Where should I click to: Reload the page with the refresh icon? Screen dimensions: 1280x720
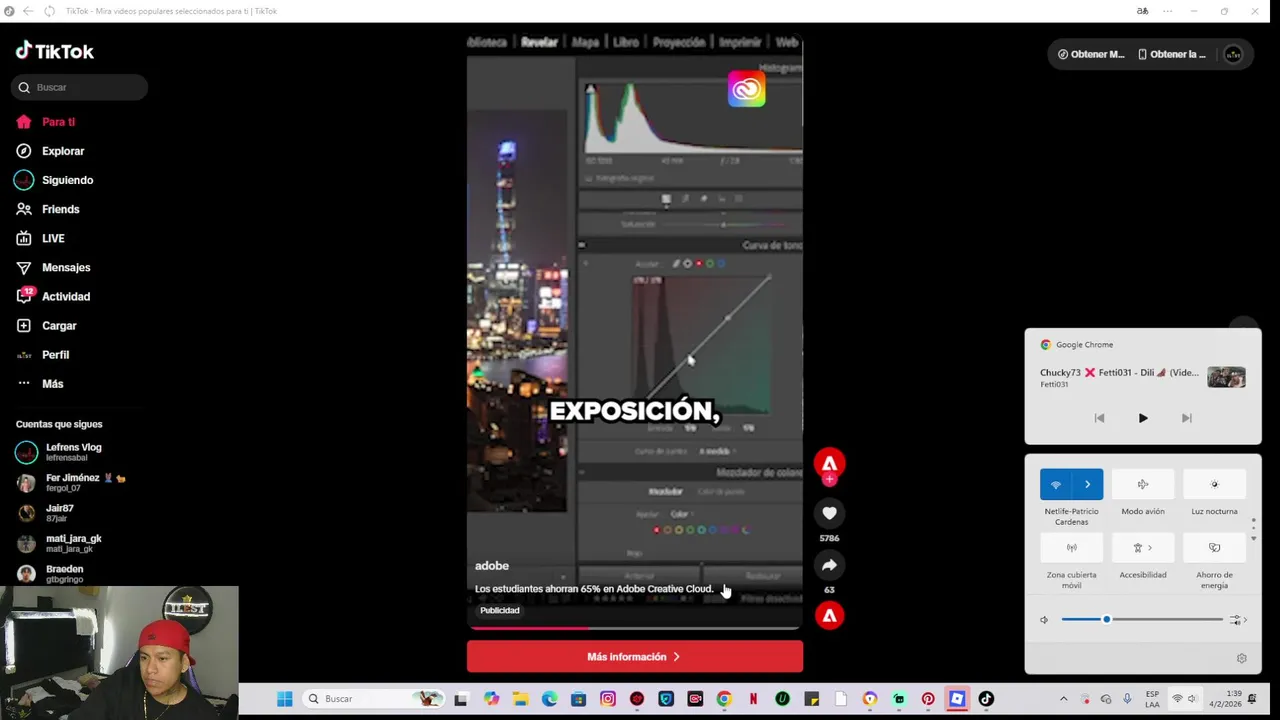(x=50, y=11)
